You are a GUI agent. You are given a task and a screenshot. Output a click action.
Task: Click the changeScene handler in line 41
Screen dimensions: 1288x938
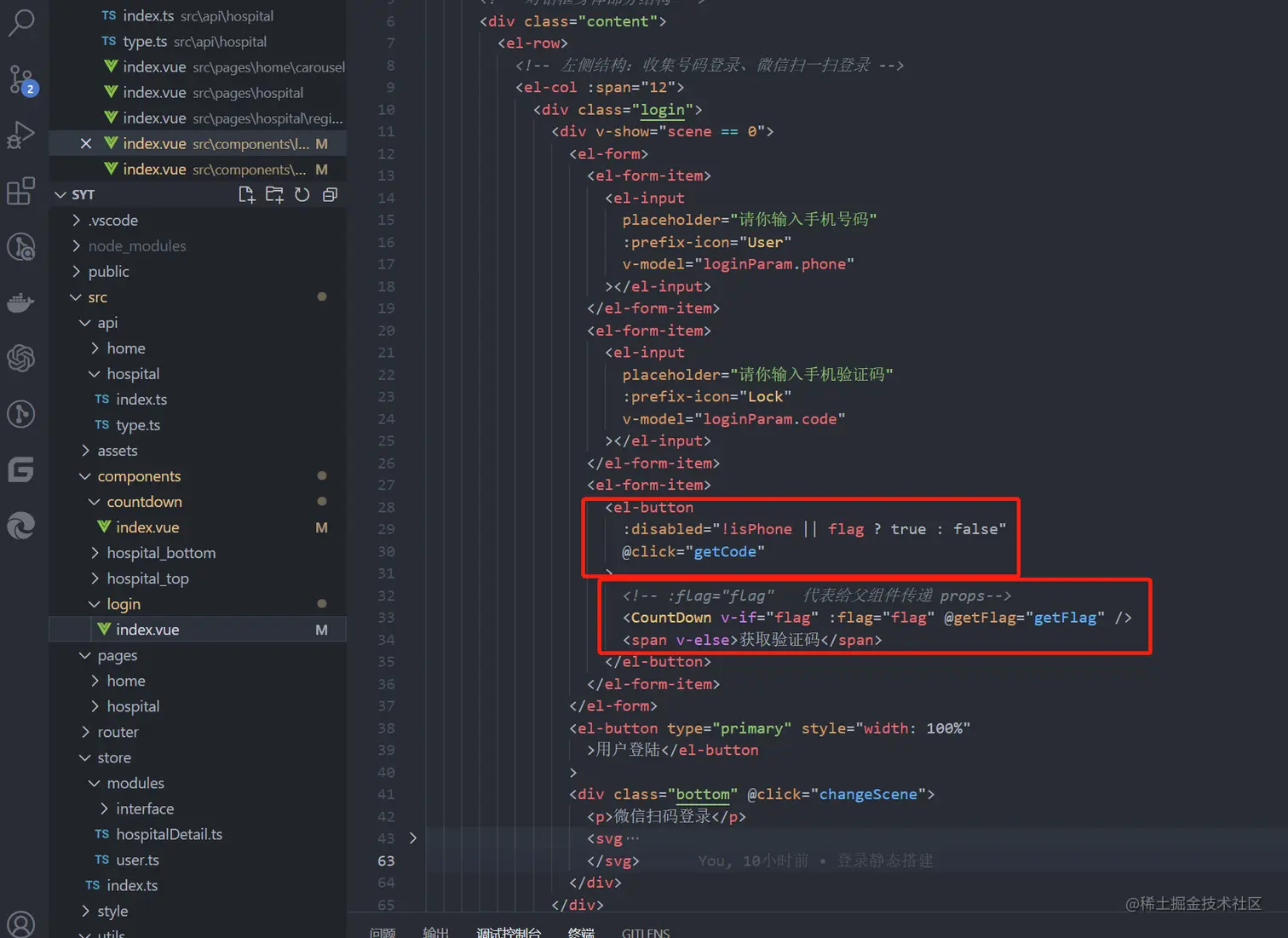[x=868, y=794]
